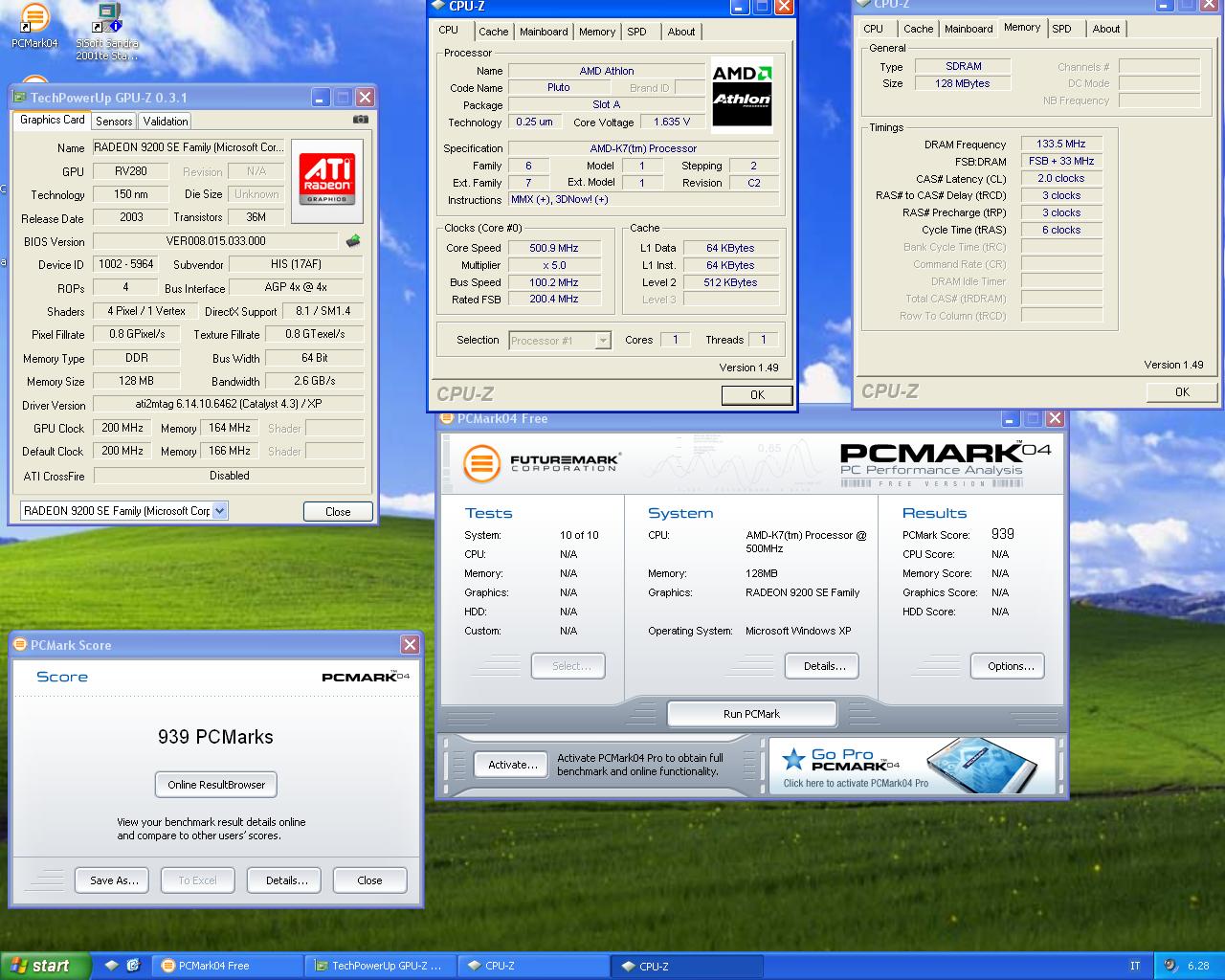Click the system tray icon next to the clock
Screen dimensions: 1225x980
1170,966
